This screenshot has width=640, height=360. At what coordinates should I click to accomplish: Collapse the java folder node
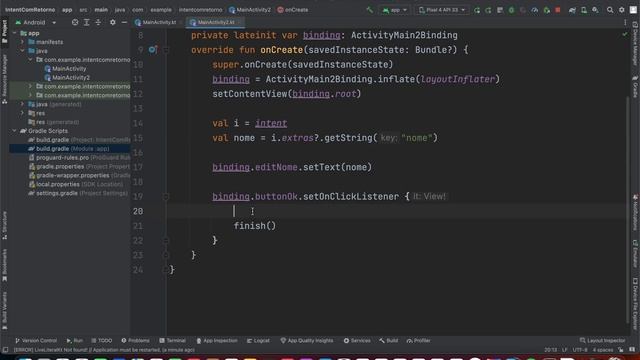[22, 51]
